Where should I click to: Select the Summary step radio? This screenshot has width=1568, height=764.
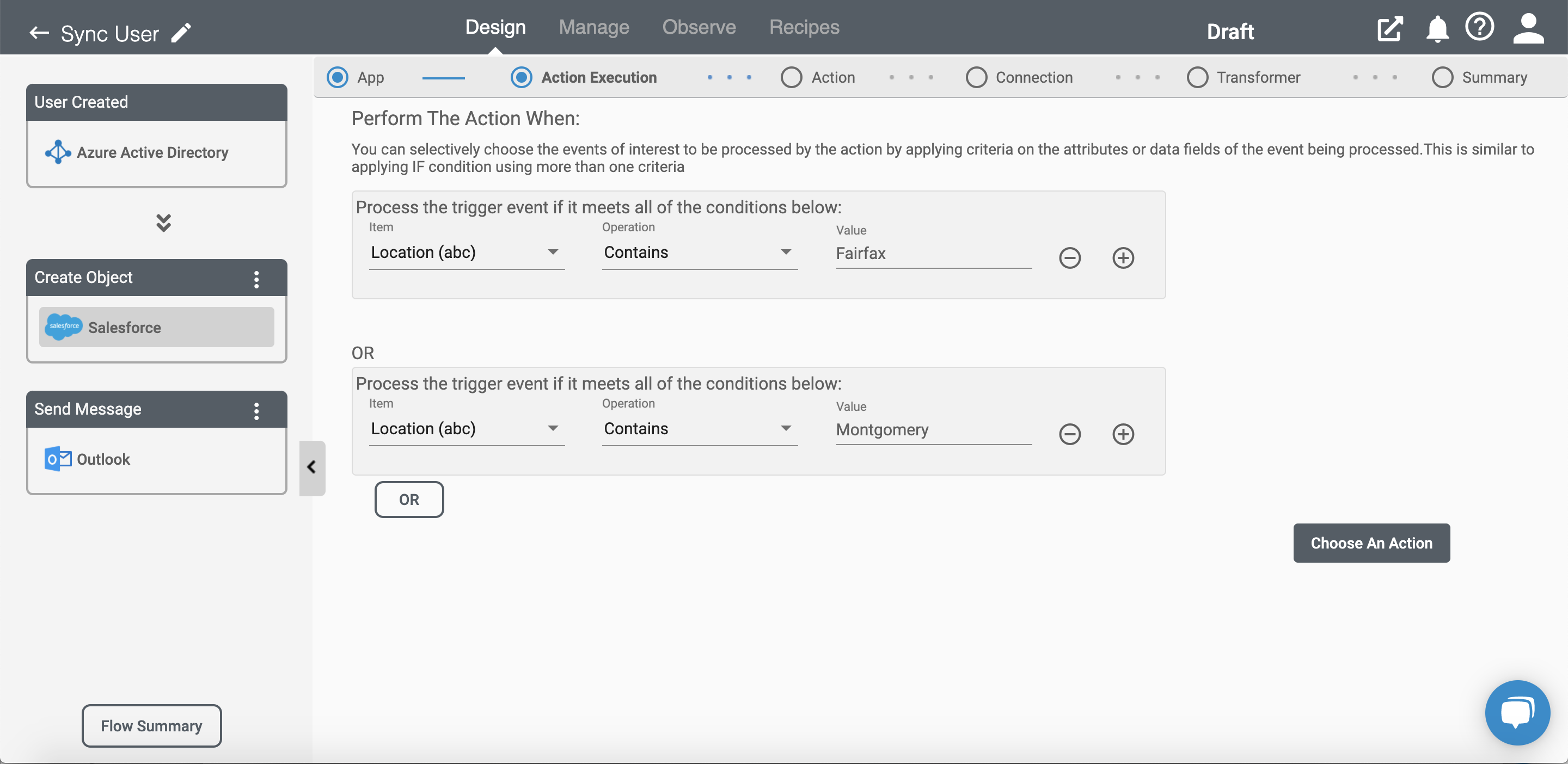coord(1442,77)
